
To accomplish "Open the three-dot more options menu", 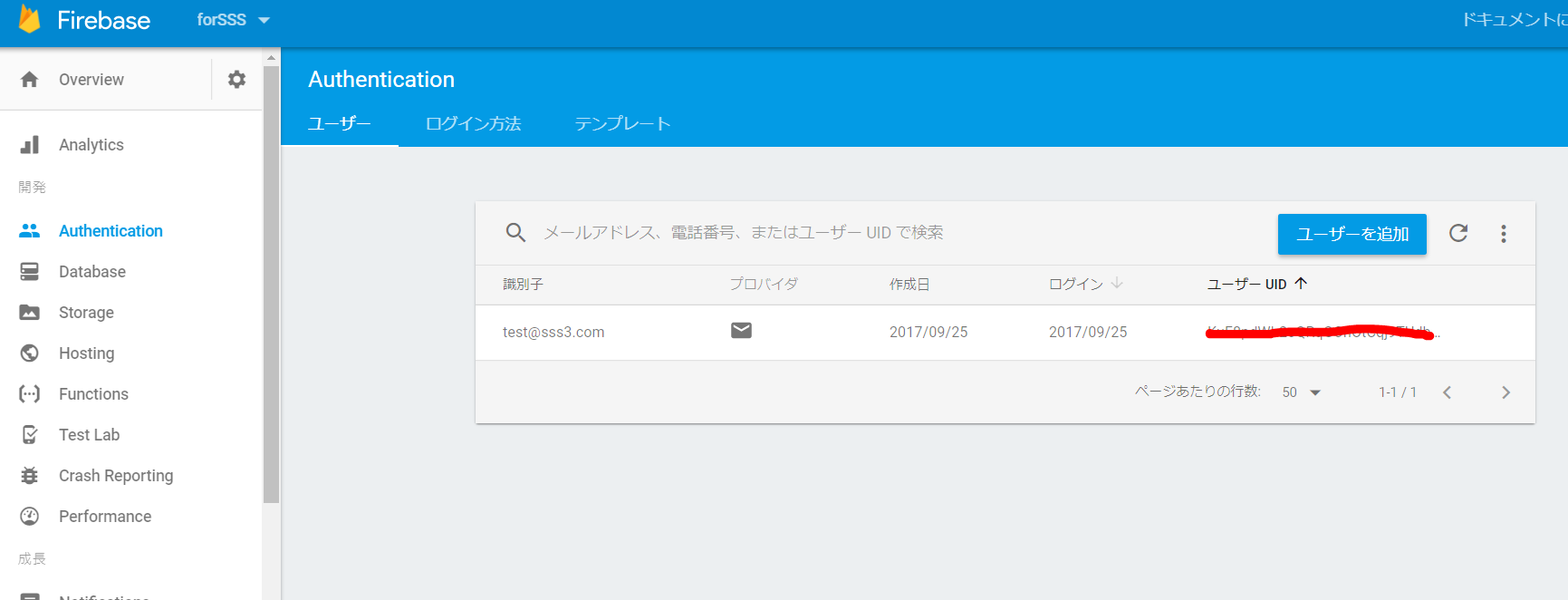I will (x=1504, y=234).
